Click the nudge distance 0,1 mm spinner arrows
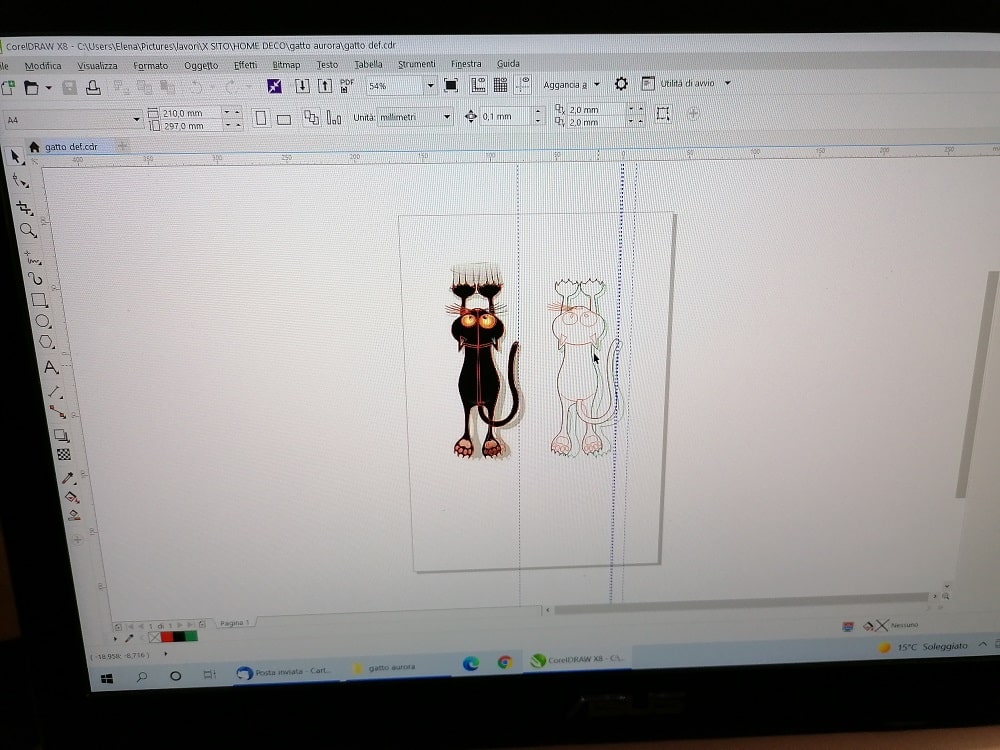The image size is (1000, 750). tap(538, 115)
